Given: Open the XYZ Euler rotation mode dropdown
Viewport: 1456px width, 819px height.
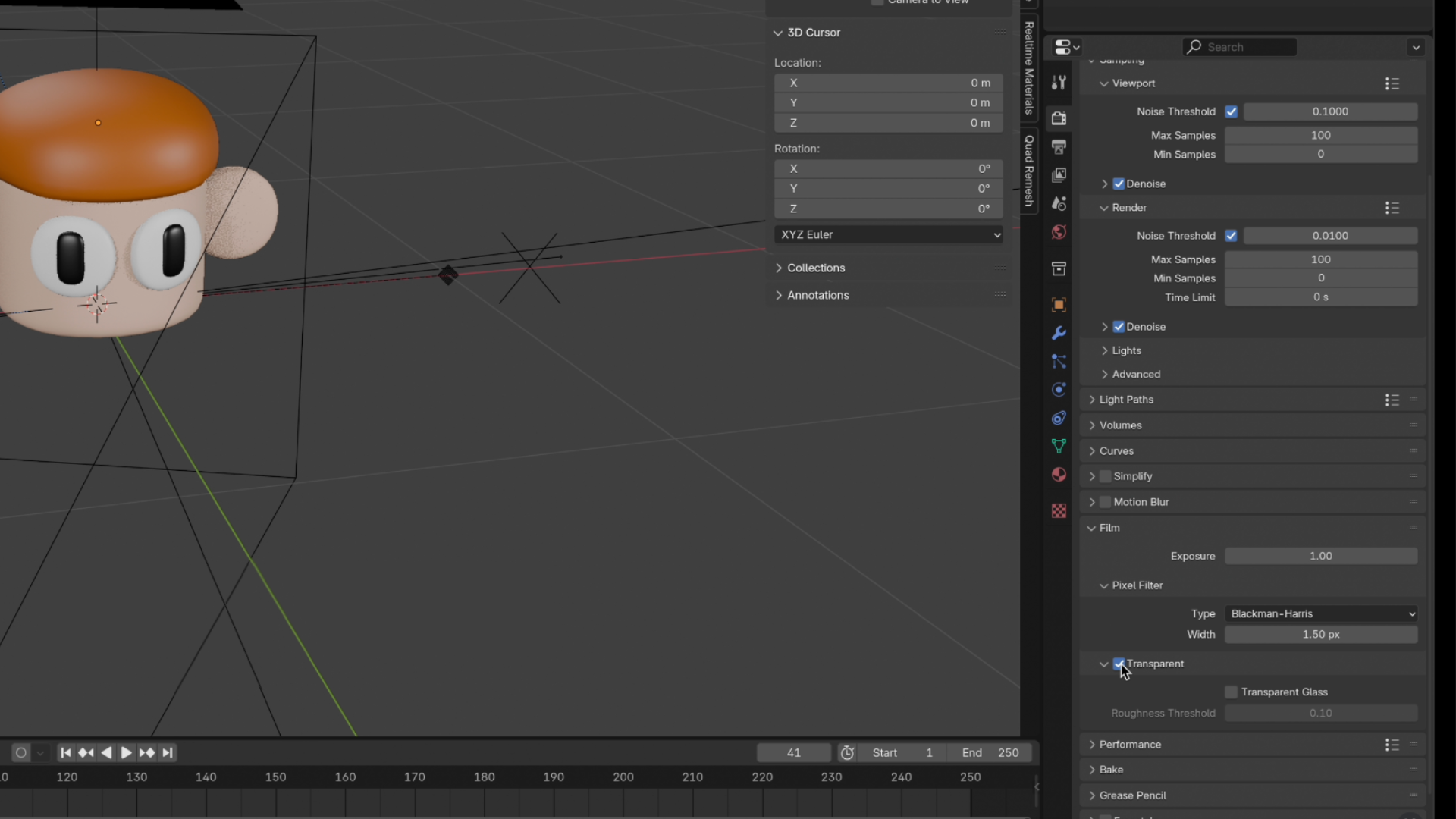Looking at the screenshot, I should (889, 235).
